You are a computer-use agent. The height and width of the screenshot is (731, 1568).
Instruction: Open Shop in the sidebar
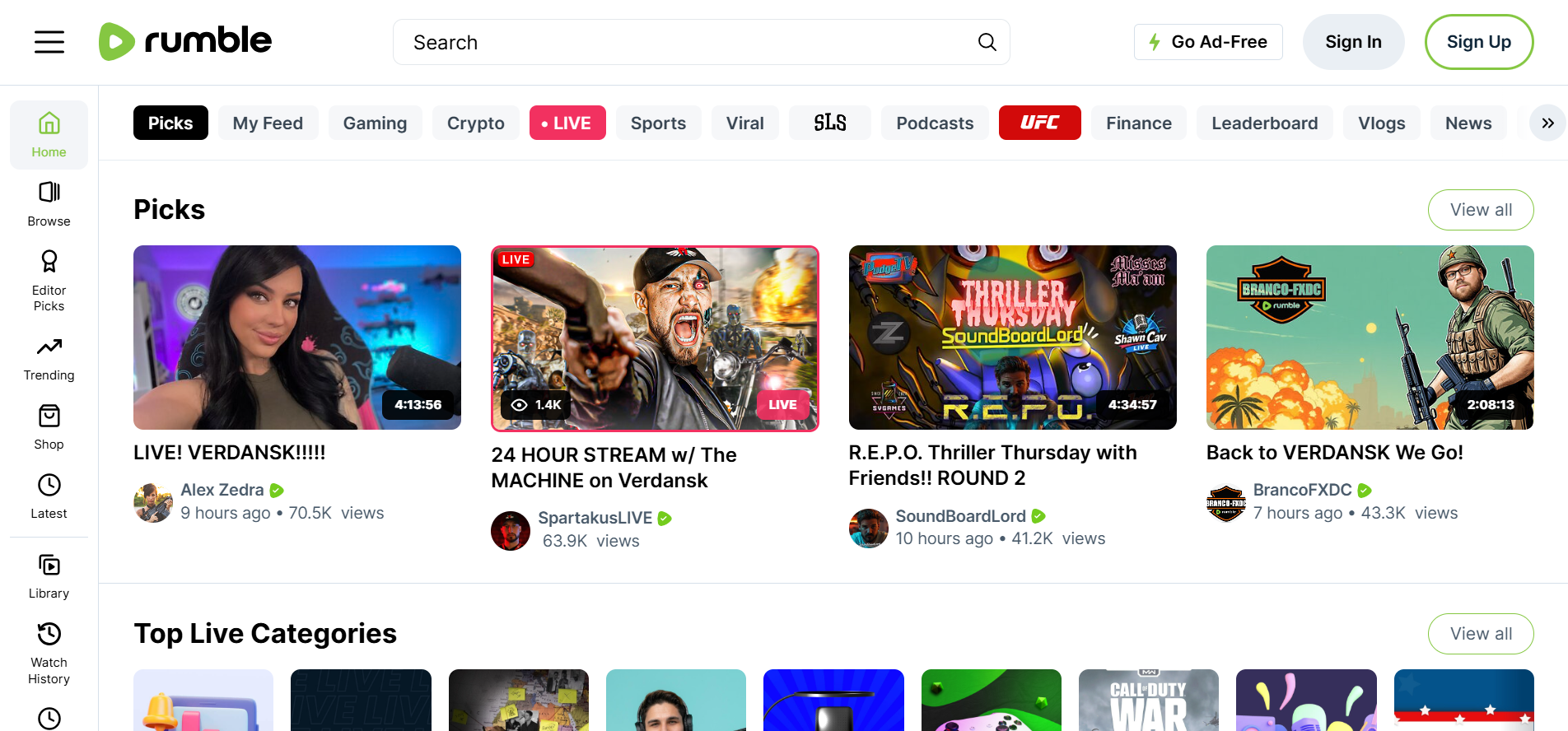49,427
